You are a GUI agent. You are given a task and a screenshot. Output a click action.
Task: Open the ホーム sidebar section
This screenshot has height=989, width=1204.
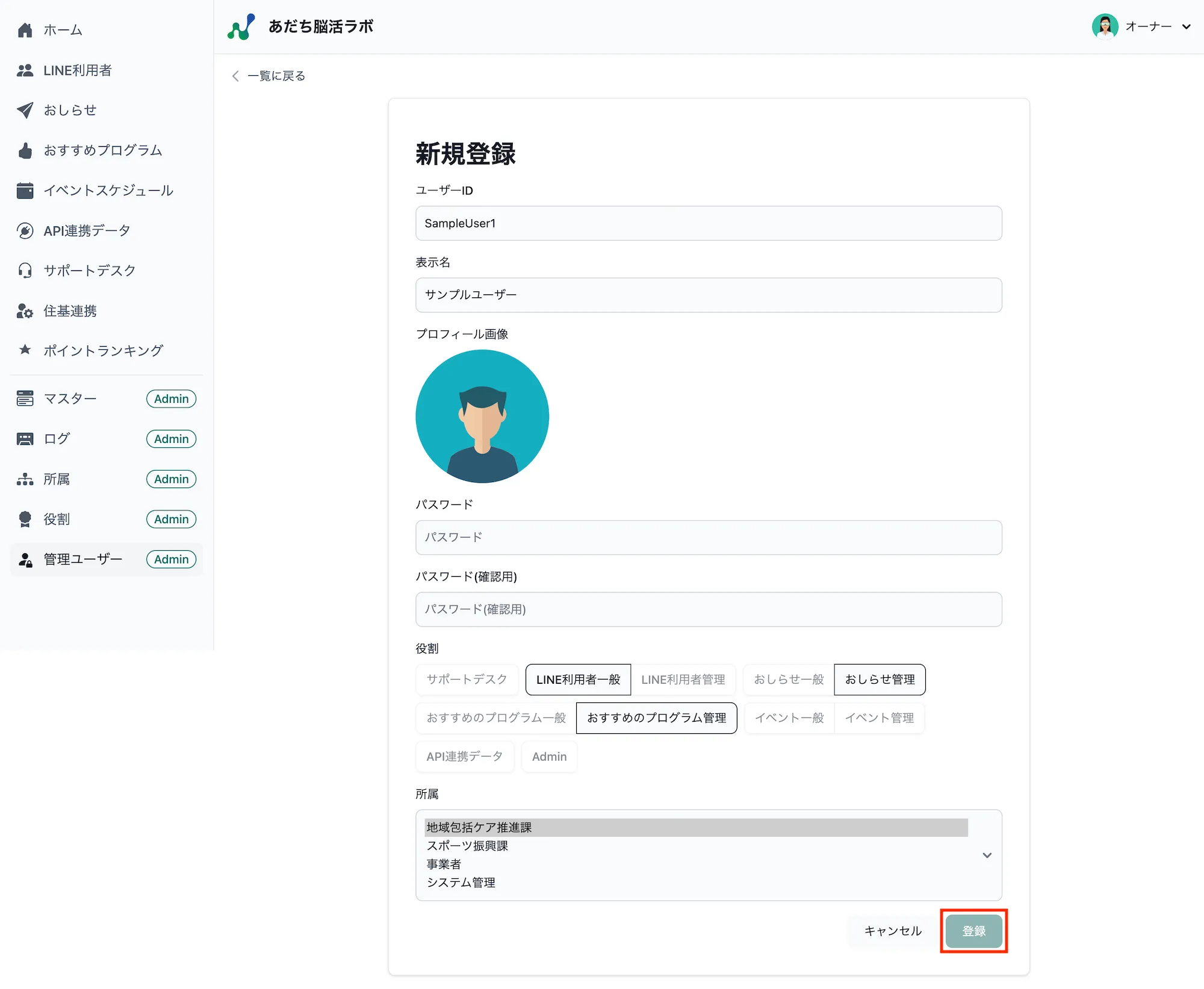point(62,29)
